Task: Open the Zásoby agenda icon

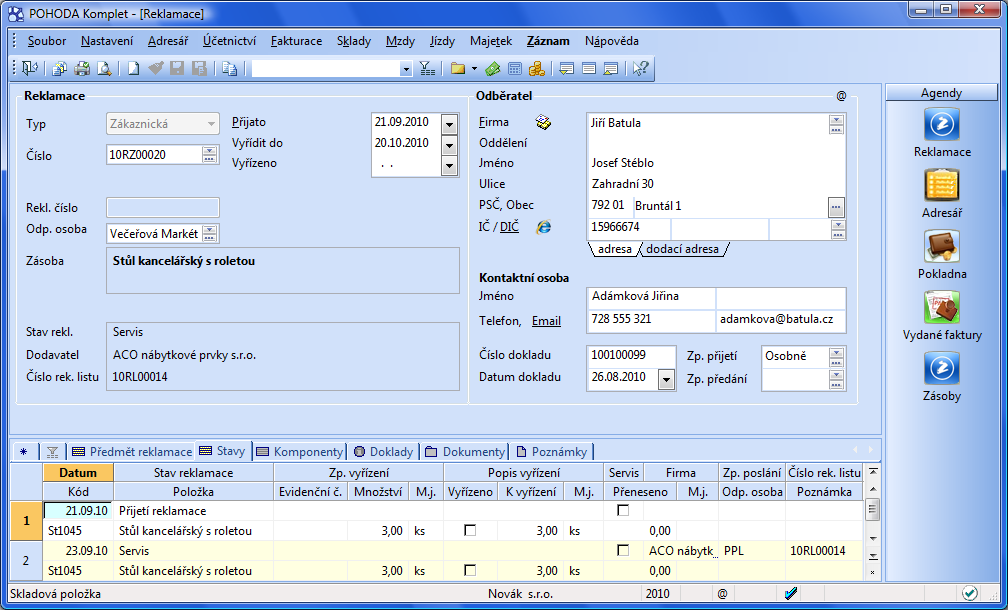Action: (942, 368)
